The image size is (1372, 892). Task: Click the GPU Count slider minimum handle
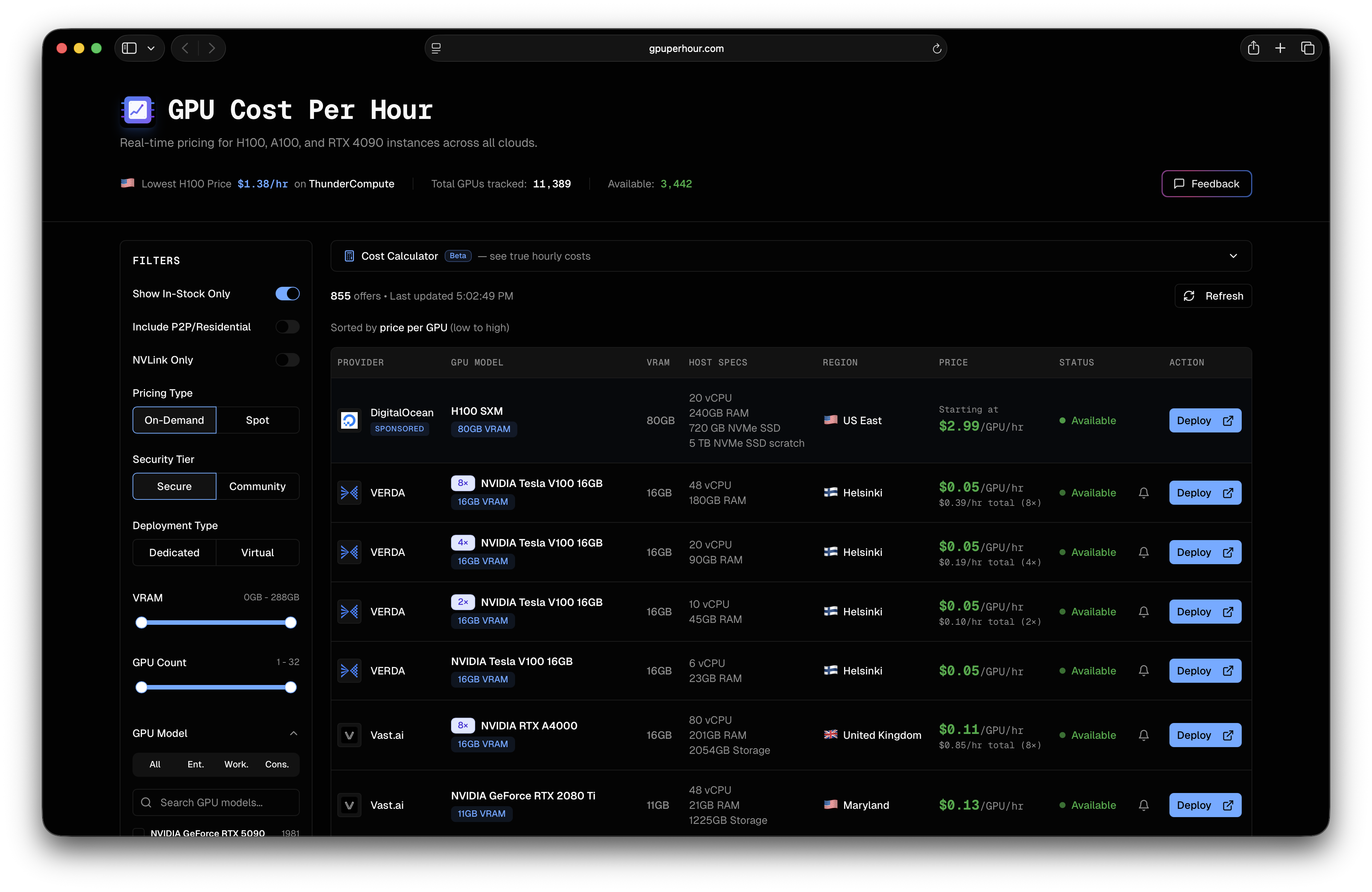141,687
